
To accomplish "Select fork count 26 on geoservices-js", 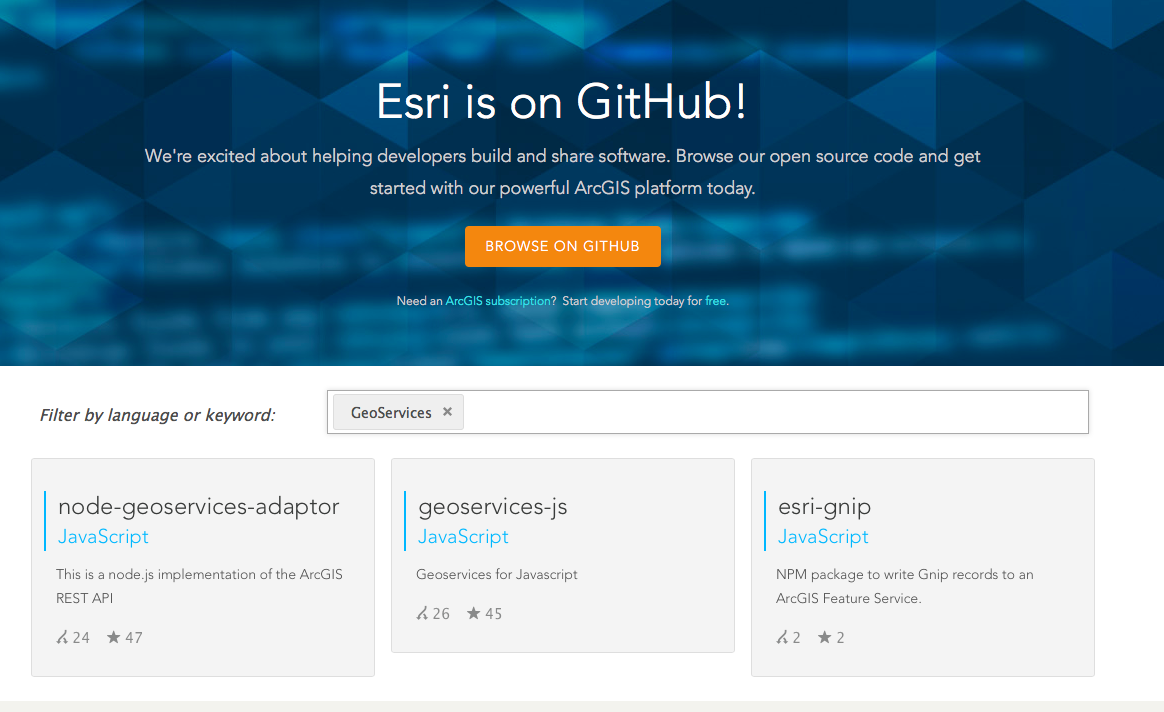I will tap(441, 614).
